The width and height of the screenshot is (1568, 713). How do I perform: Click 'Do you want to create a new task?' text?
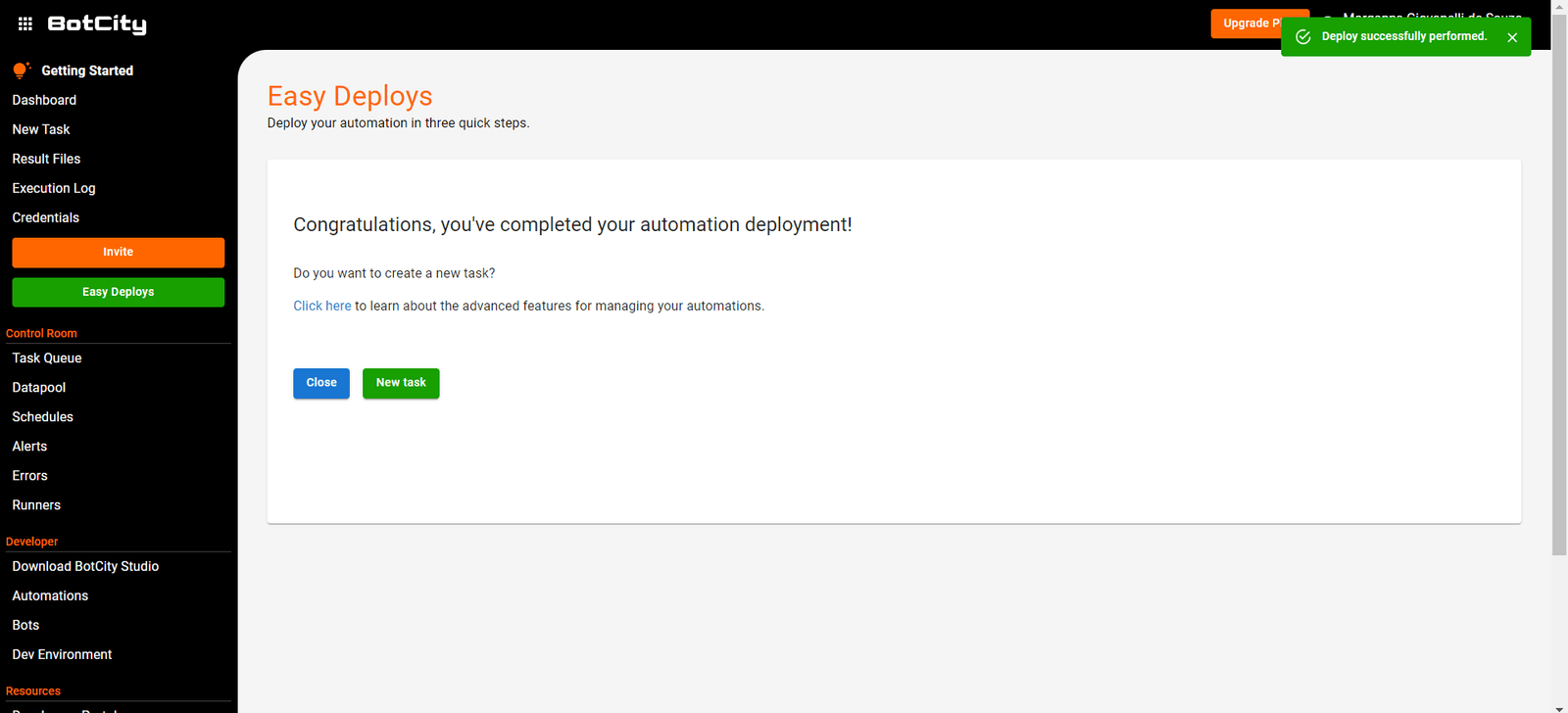point(394,273)
